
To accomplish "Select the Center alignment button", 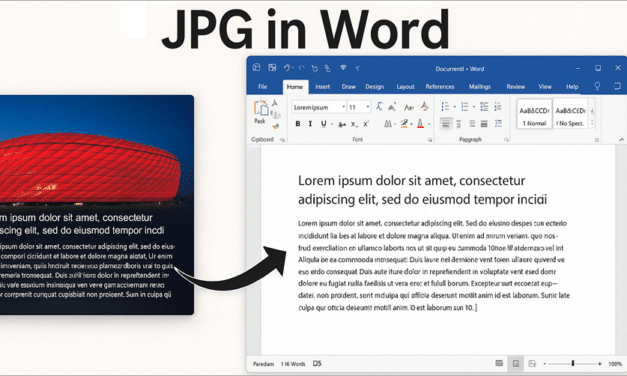I will point(459,124).
